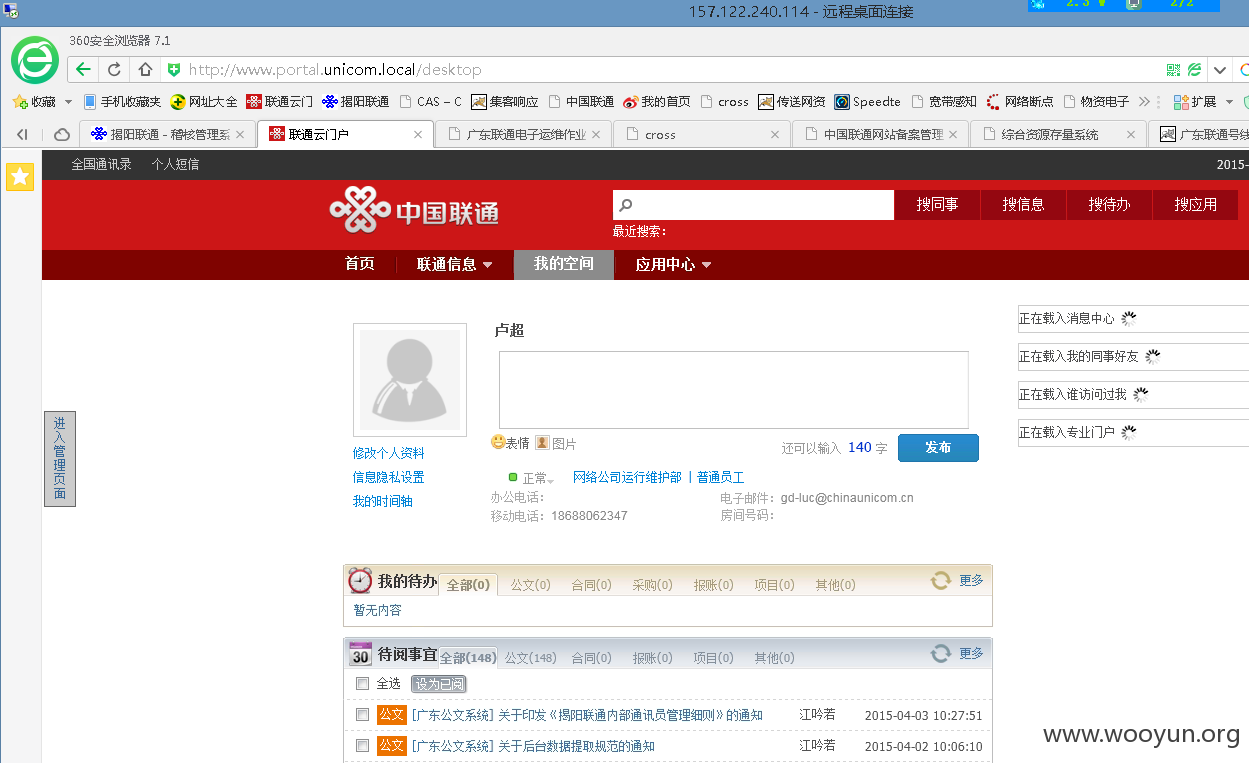Expand the arrow next to 收藏
1249x763 pixels.
(68, 102)
